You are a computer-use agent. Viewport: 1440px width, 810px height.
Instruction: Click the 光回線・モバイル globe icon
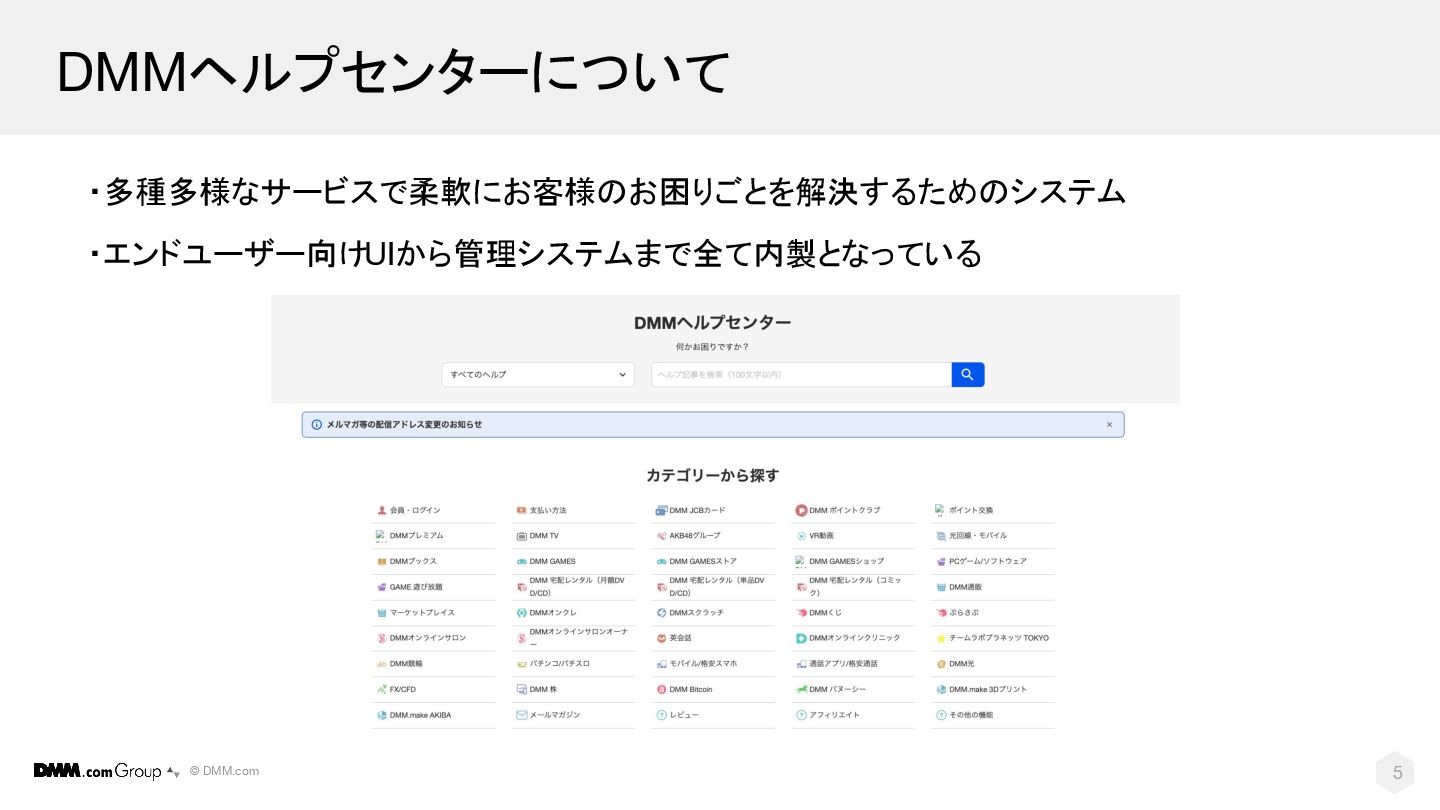[941, 536]
